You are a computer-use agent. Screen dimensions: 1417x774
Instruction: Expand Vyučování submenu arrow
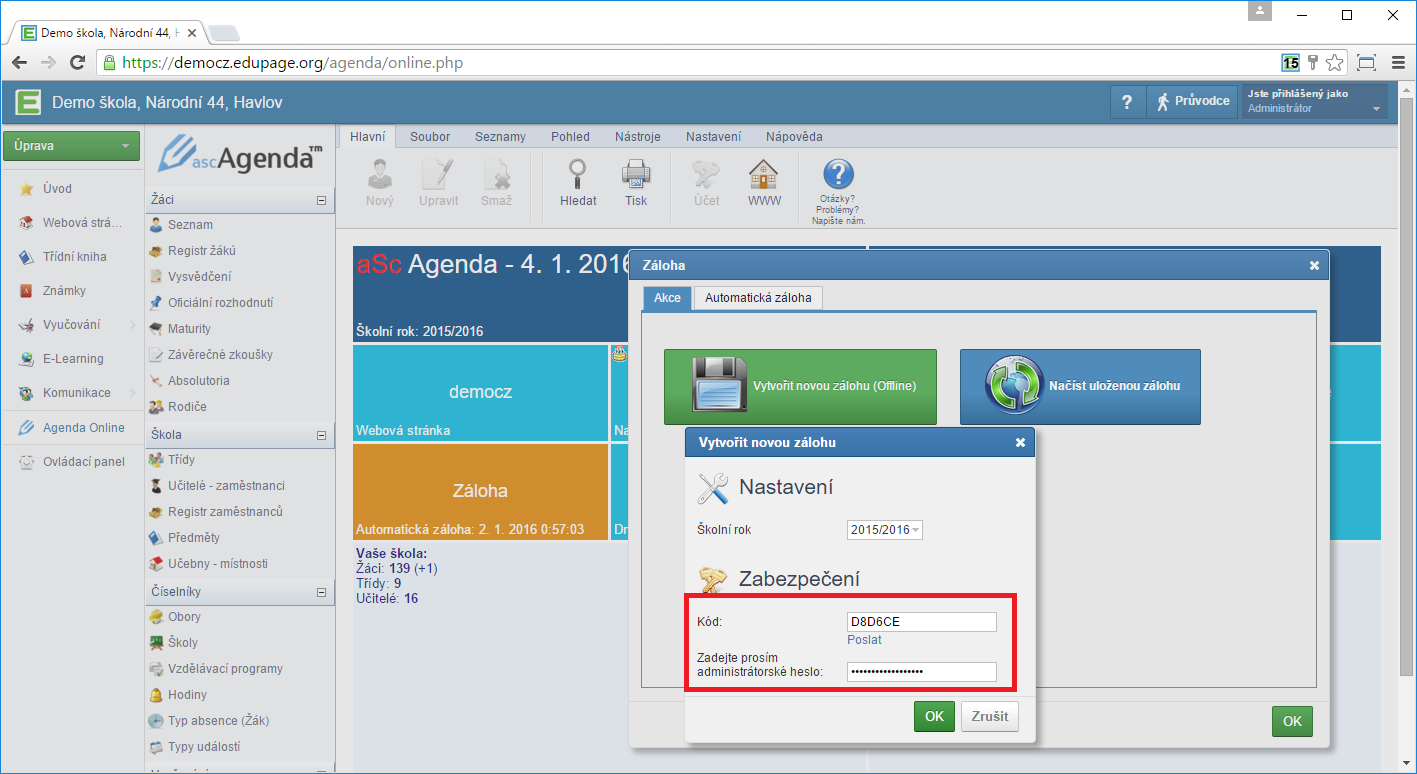pos(132,325)
